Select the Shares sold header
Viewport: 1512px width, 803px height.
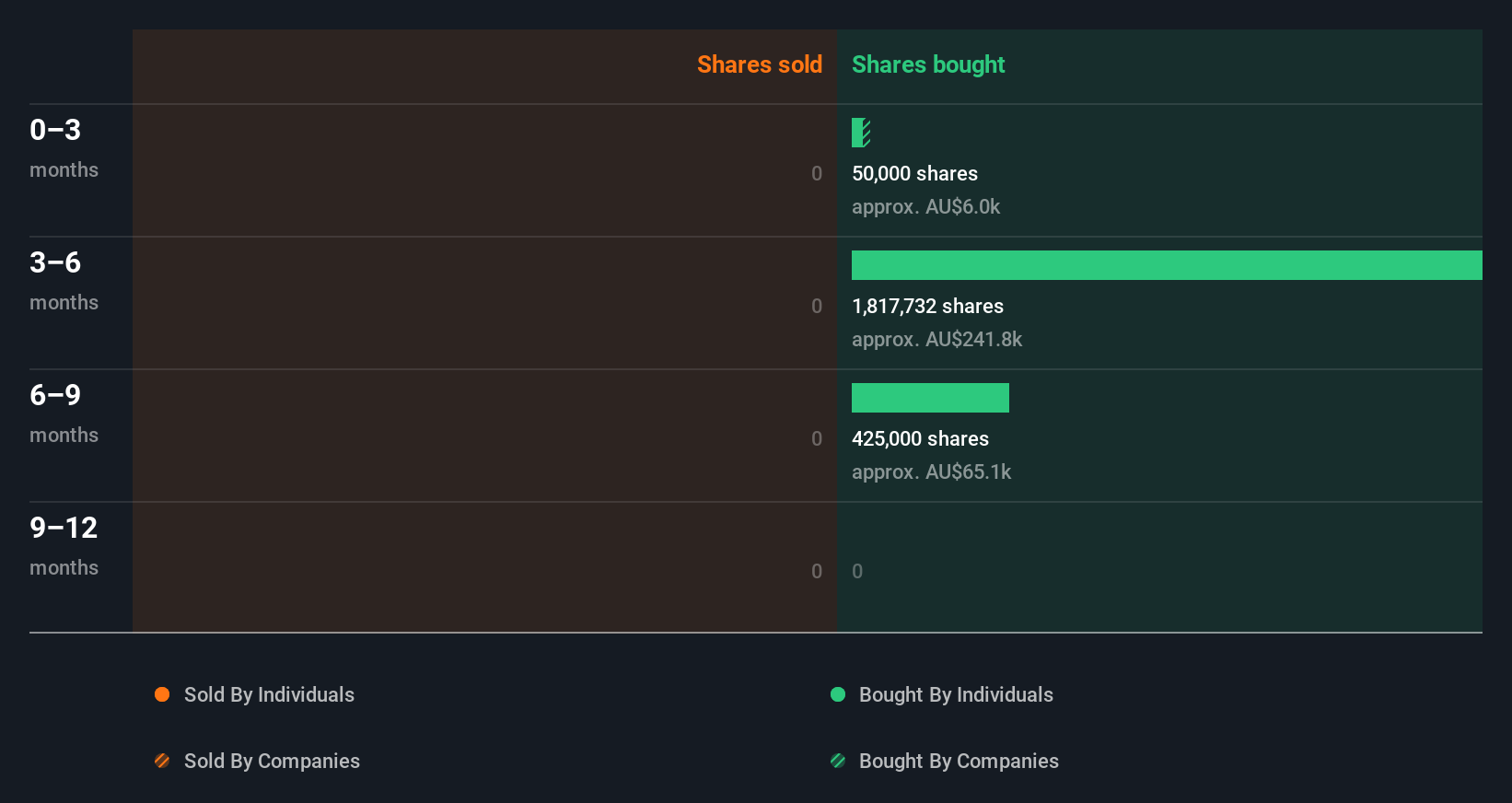tap(759, 64)
